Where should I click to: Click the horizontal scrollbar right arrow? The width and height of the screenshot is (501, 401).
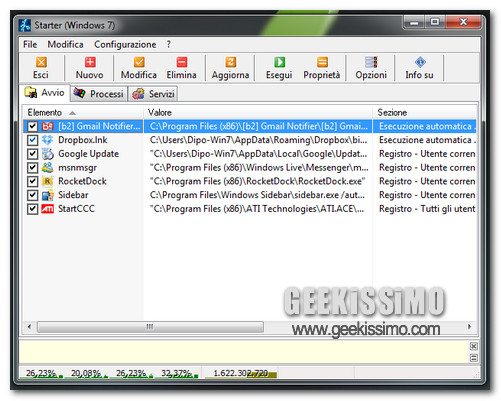[x=469, y=327]
